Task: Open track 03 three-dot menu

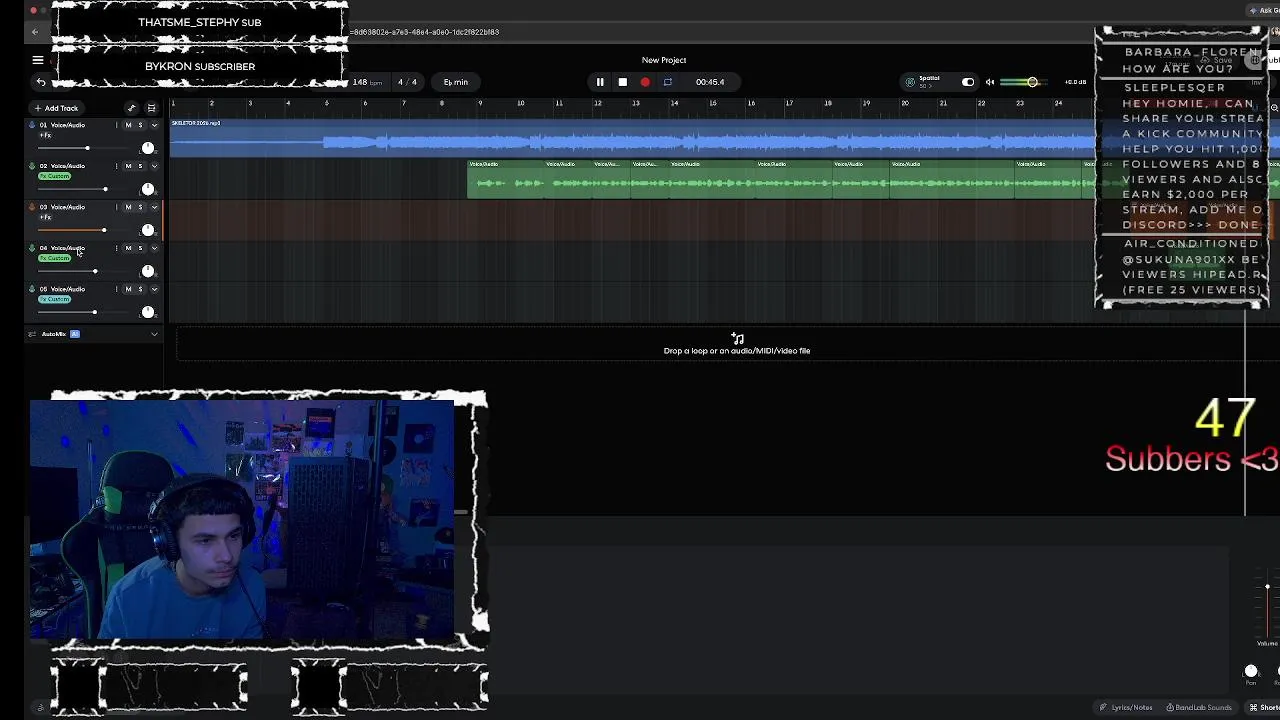Action: (x=116, y=207)
